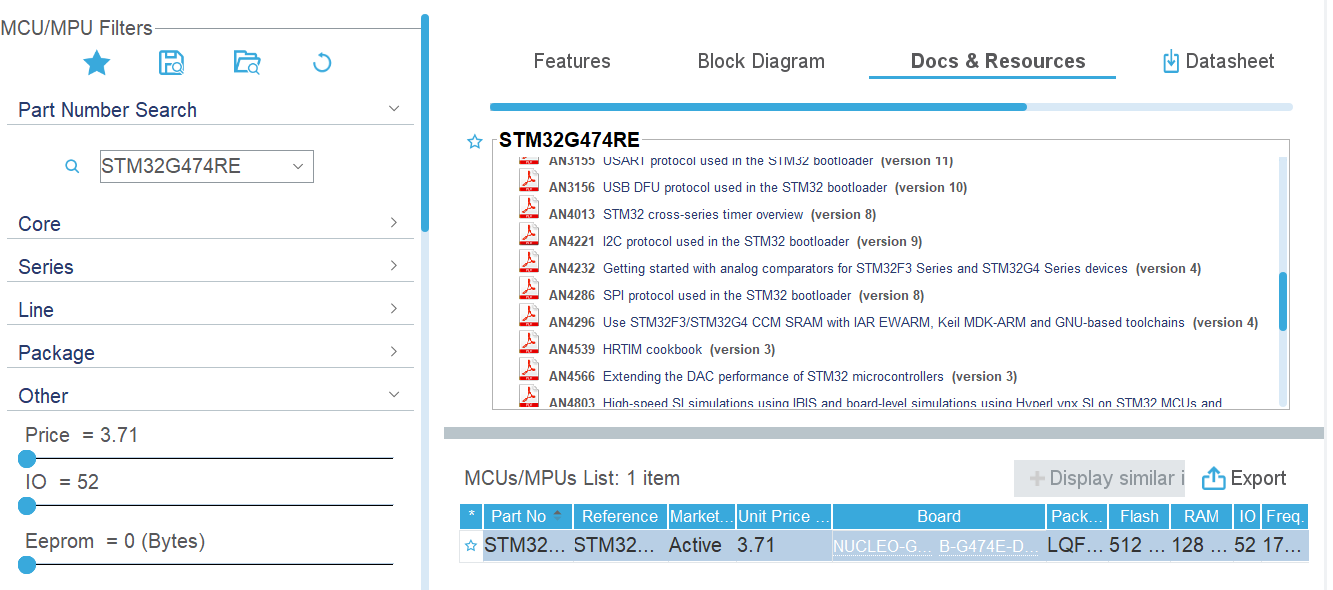Load saved search folder icon

click(x=247, y=63)
